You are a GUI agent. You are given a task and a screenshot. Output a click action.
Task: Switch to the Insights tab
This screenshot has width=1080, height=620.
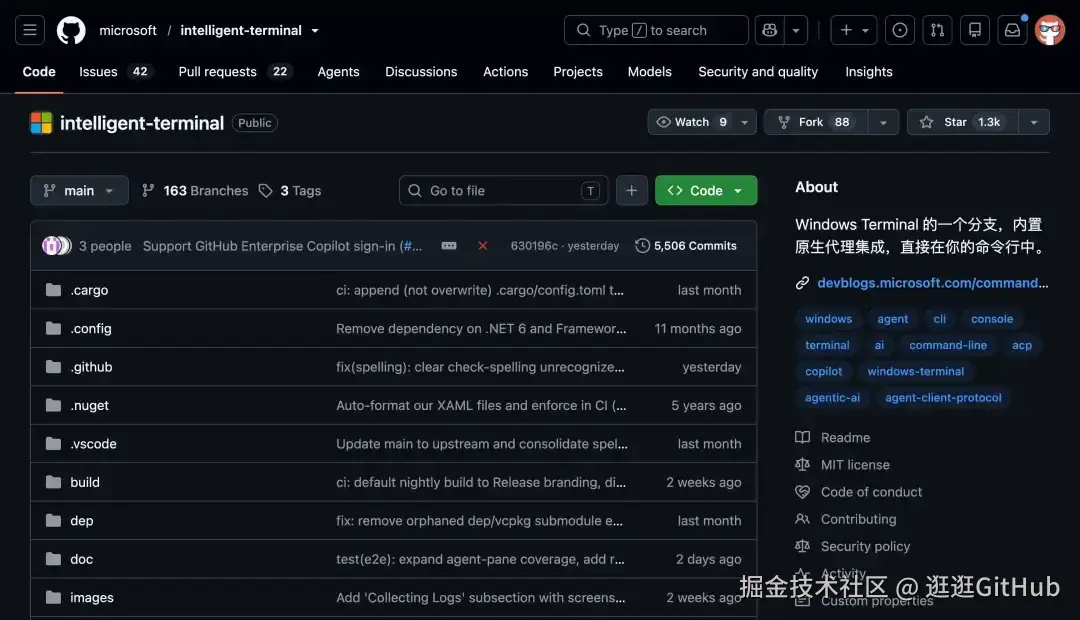(869, 72)
